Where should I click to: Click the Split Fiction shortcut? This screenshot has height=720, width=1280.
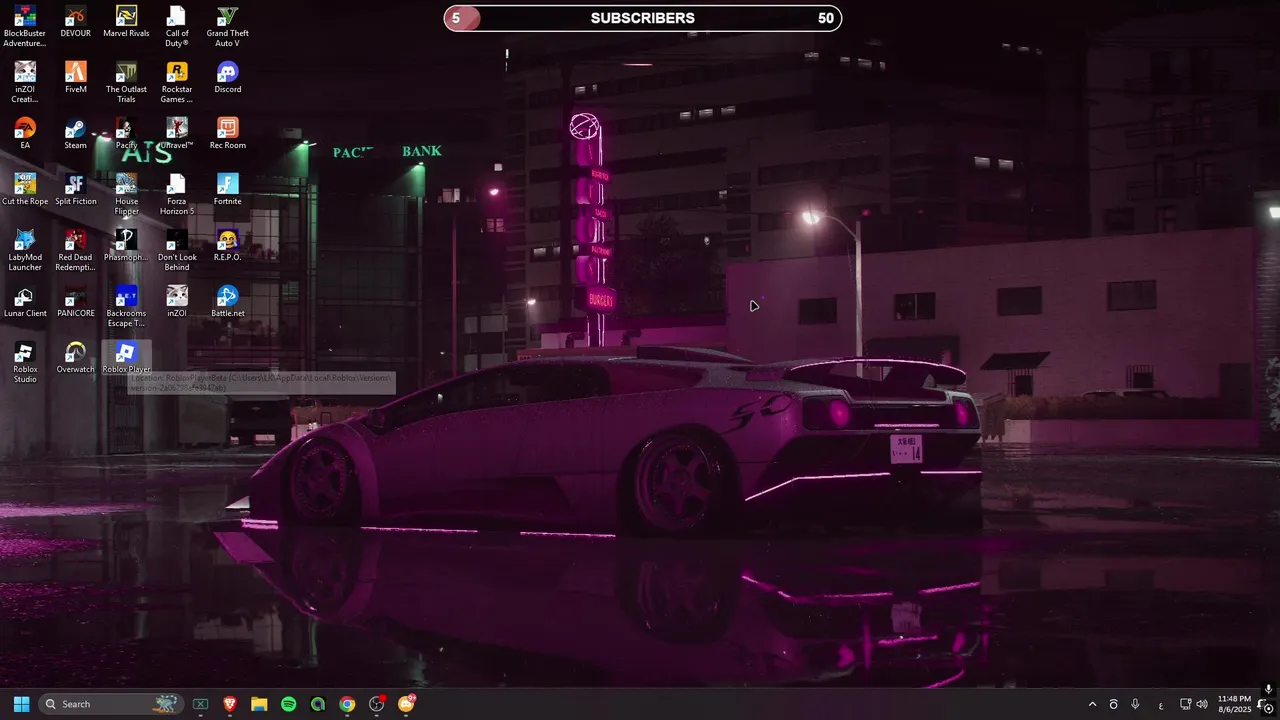(75, 190)
